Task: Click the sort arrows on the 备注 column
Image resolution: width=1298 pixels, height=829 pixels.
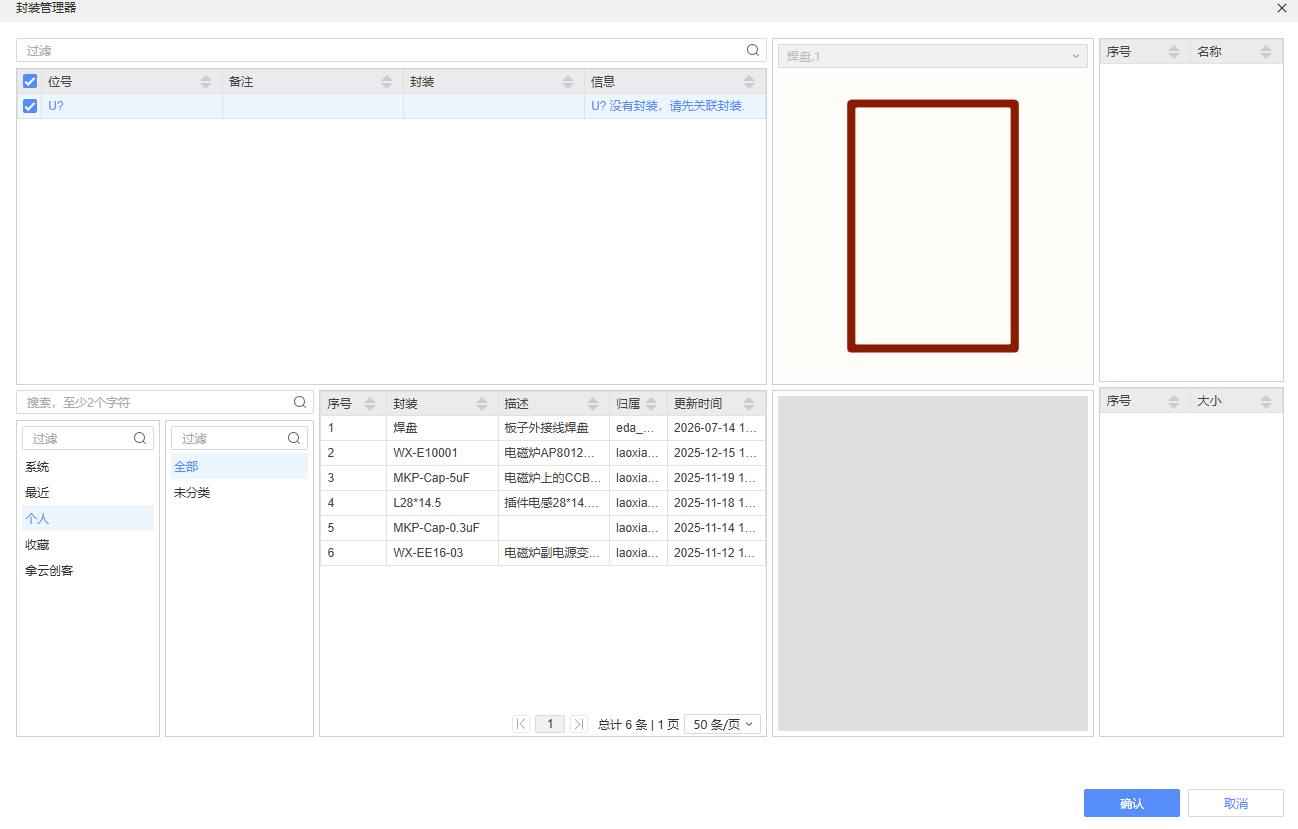Action: pos(388,82)
